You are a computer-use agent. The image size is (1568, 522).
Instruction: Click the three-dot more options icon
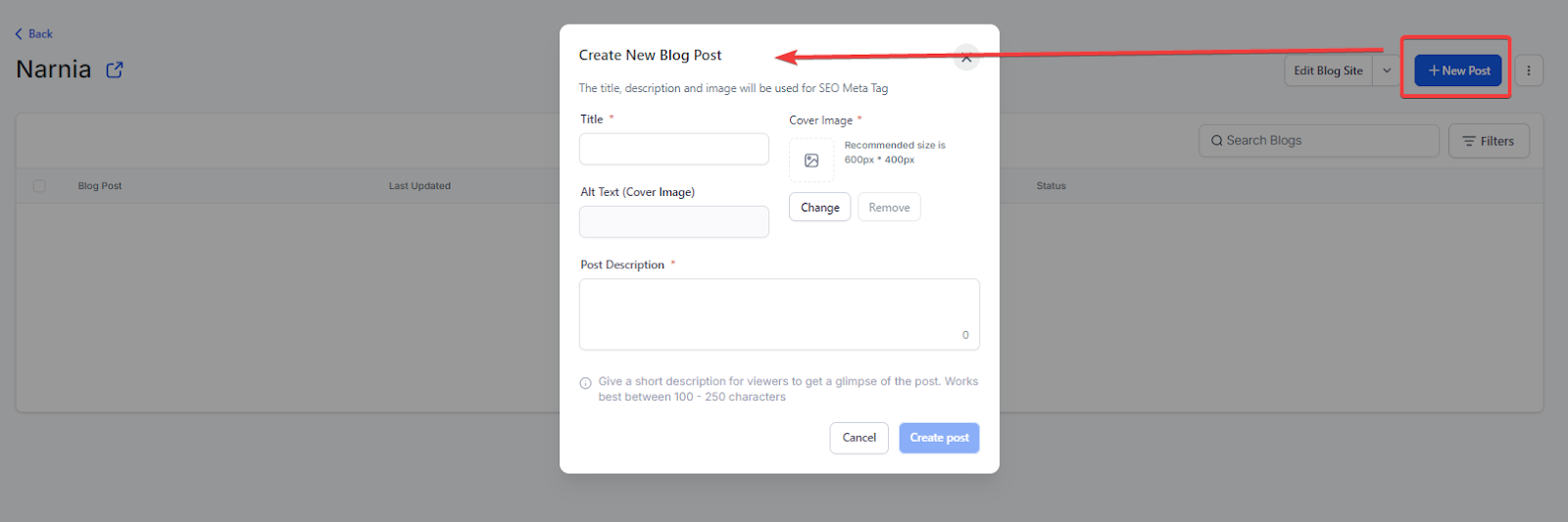click(1528, 71)
